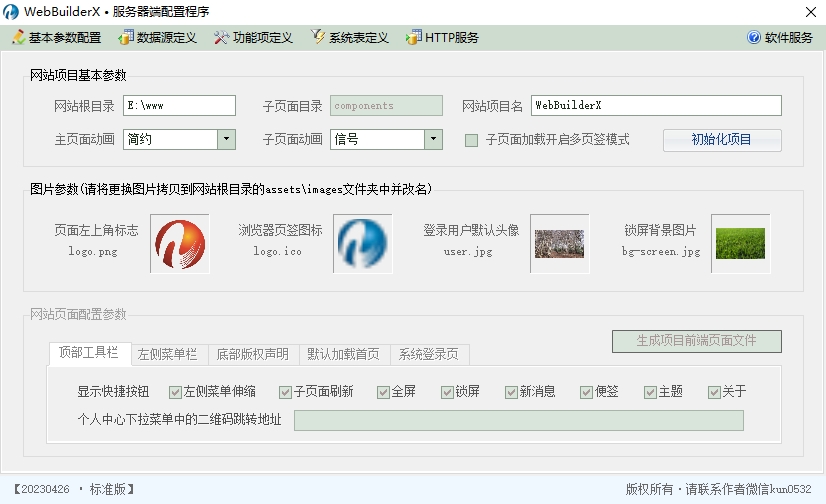Click the 网站项目名 WebBuilderX field

656,105
